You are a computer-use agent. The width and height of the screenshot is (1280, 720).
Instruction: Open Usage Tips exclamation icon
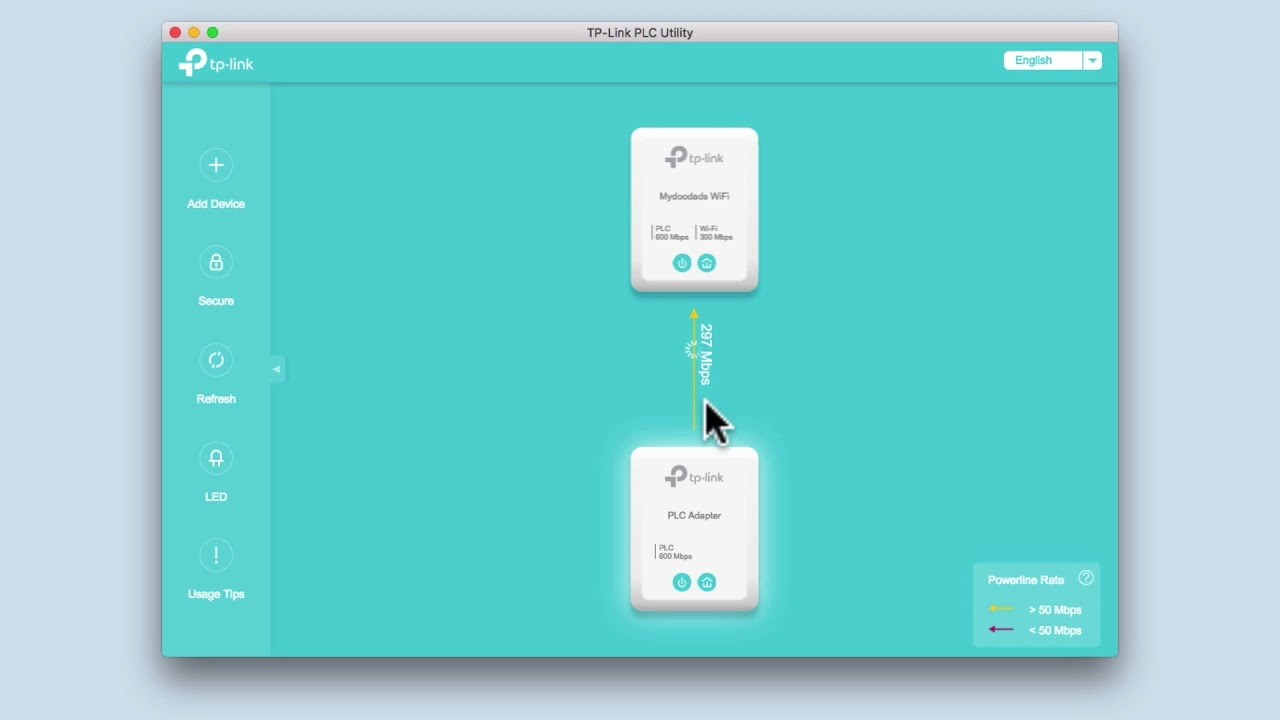tap(216, 555)
